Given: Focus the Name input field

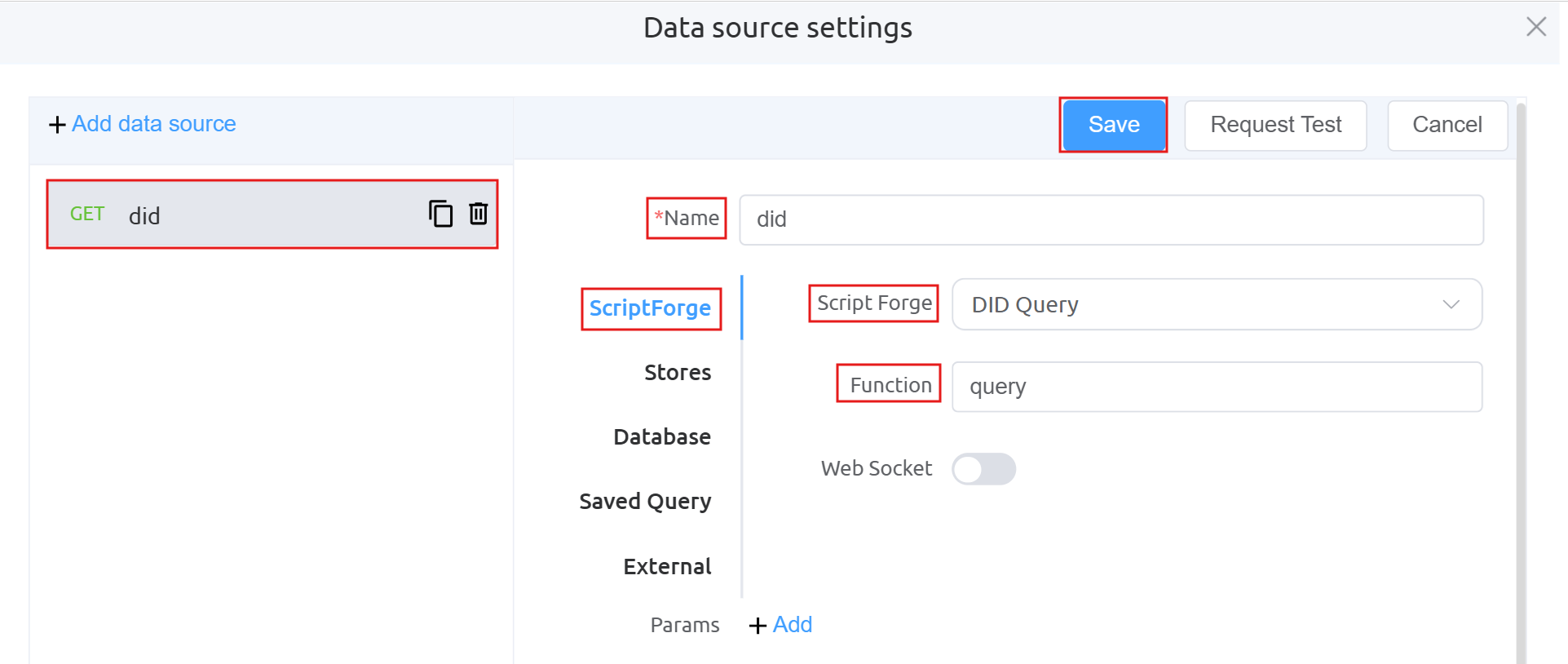Looking at the screenshot, I should [x=1111, y=219].
